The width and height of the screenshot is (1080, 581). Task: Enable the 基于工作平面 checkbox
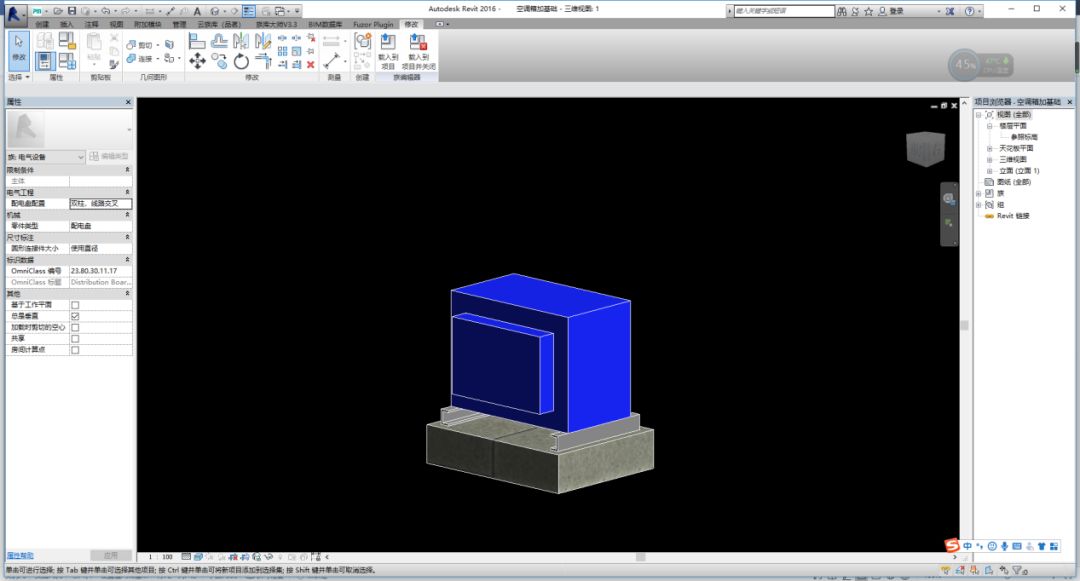(75, 305)
